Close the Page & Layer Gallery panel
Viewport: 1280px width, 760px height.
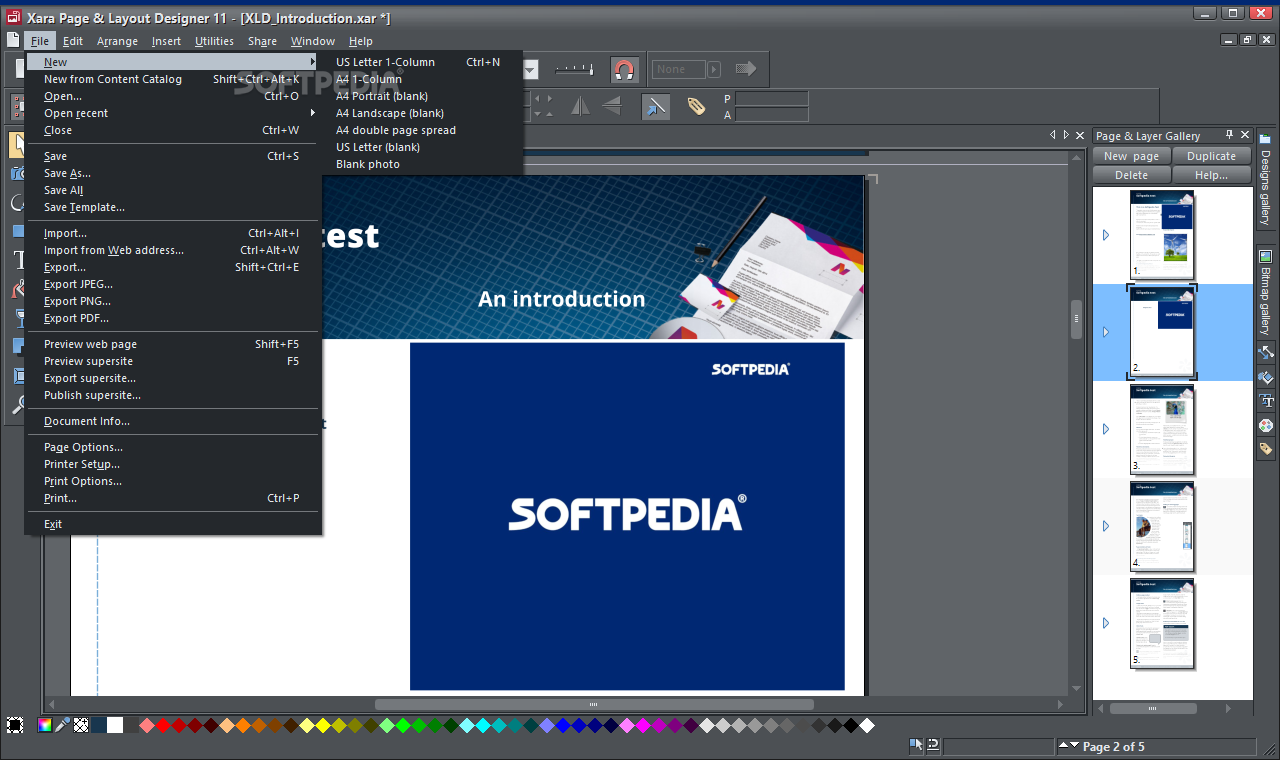click(1244, 135)
